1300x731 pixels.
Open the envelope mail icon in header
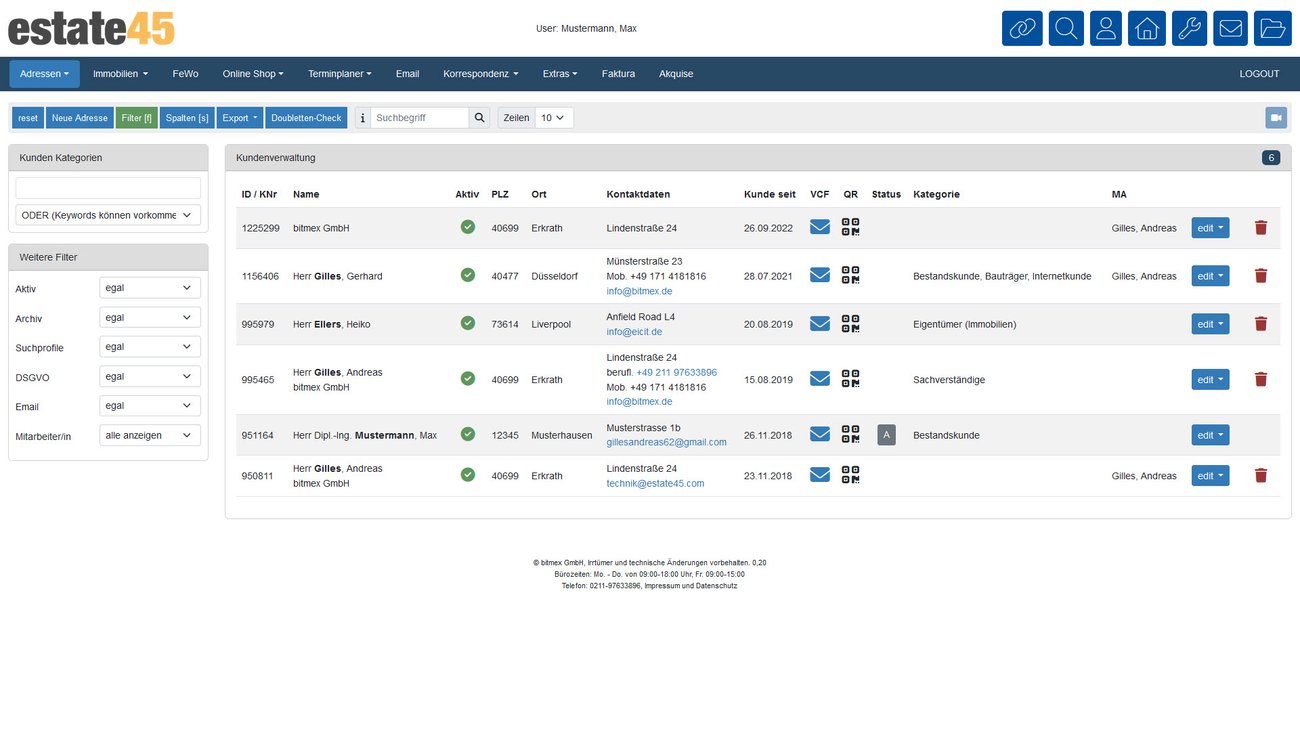pos(1231,28)
